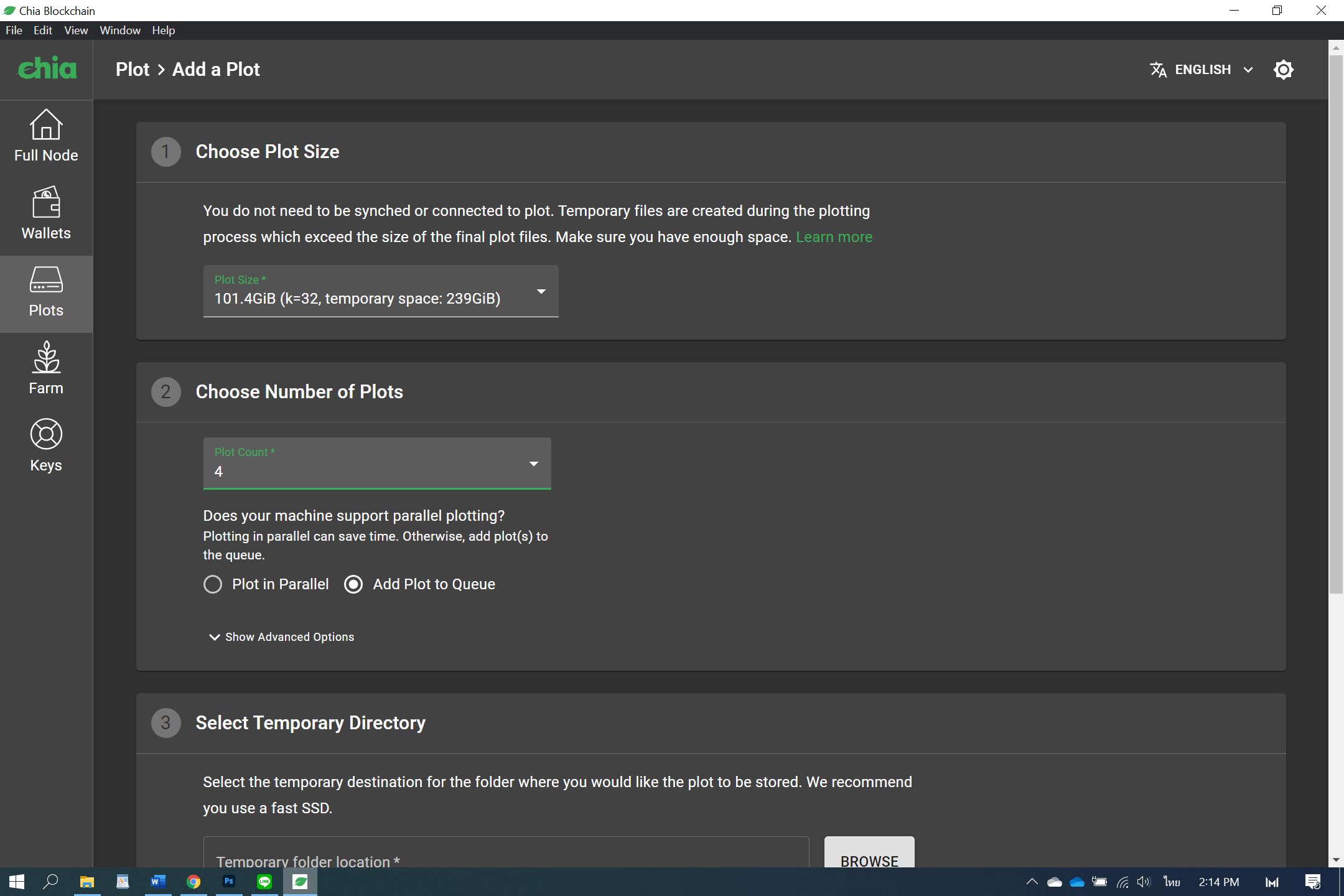Screen dimensions: 1344x896
Task: Open the Window menu
Action: pyautogui.click(x=120, y=30)
